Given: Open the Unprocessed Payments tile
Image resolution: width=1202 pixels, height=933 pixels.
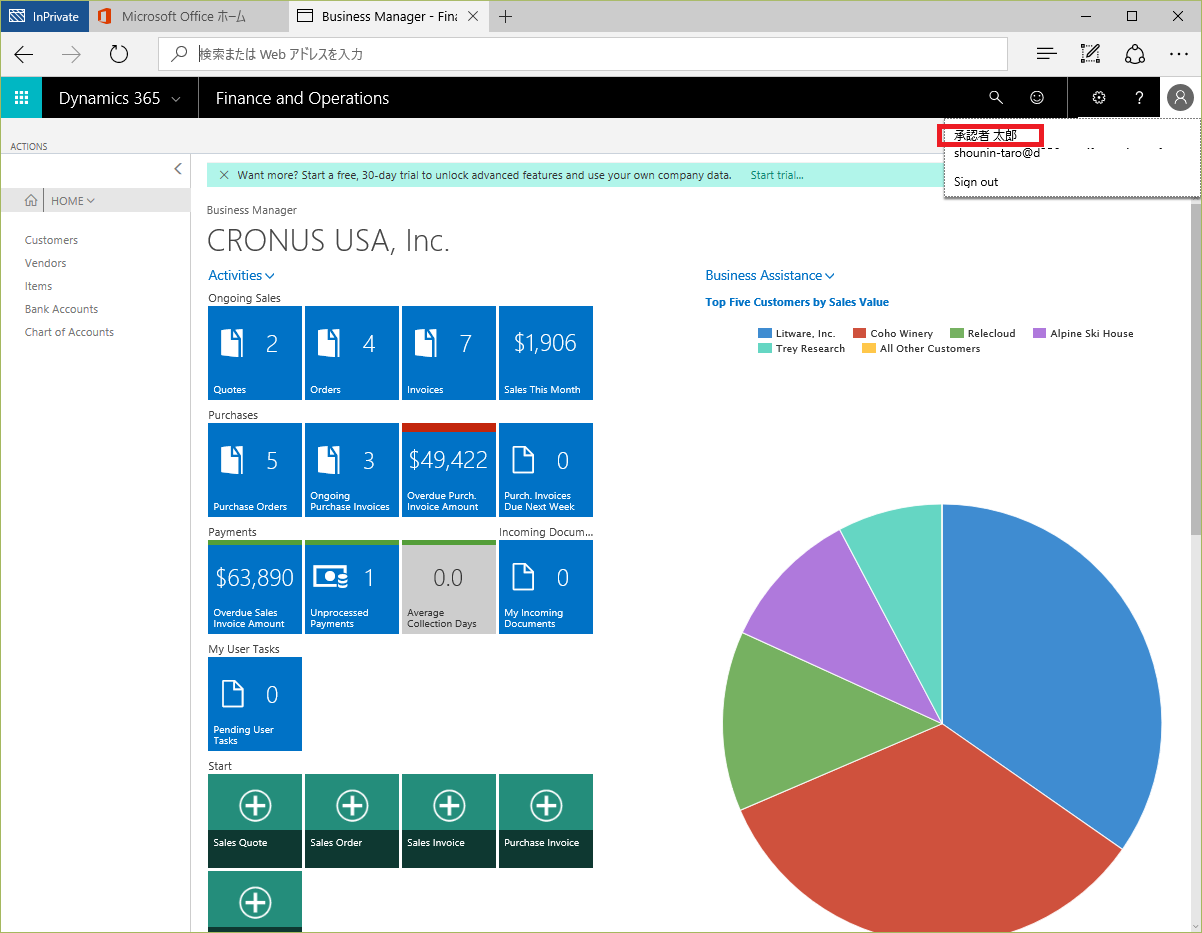Looking at the screenshot, I should pyautogui.click(x=352, y=587).
